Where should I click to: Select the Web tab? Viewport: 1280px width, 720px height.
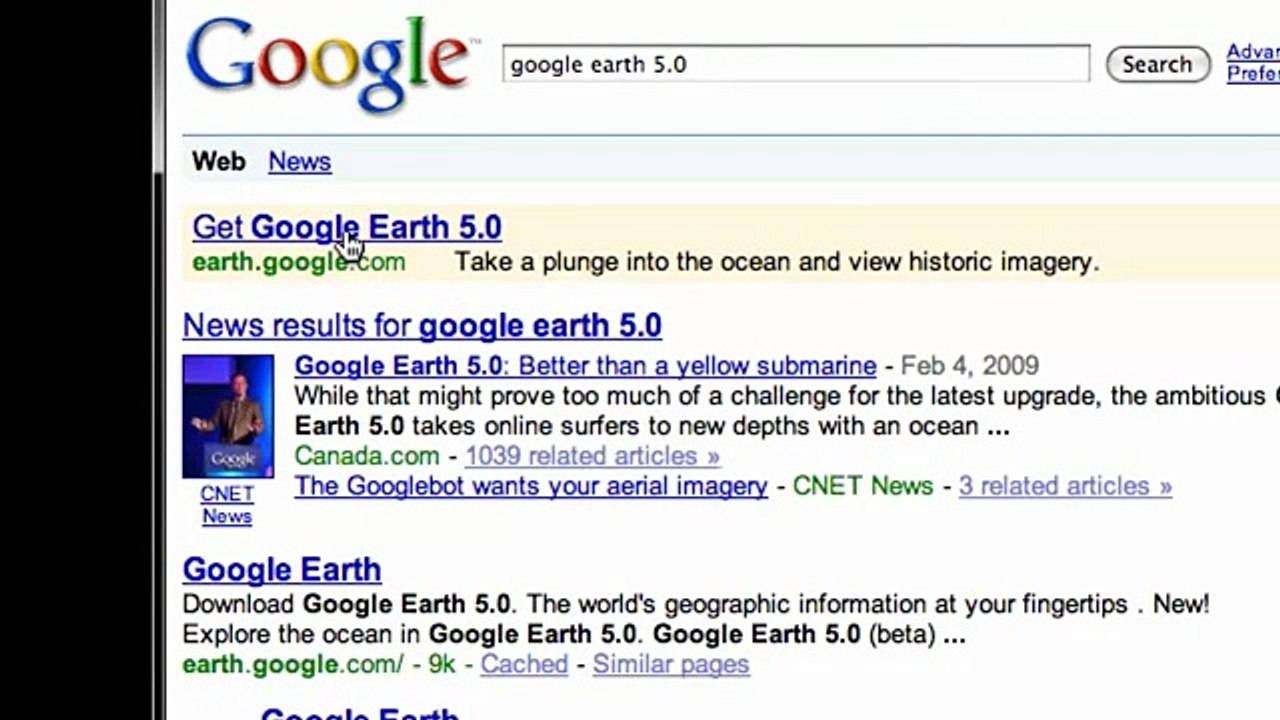tap(218, 161)
